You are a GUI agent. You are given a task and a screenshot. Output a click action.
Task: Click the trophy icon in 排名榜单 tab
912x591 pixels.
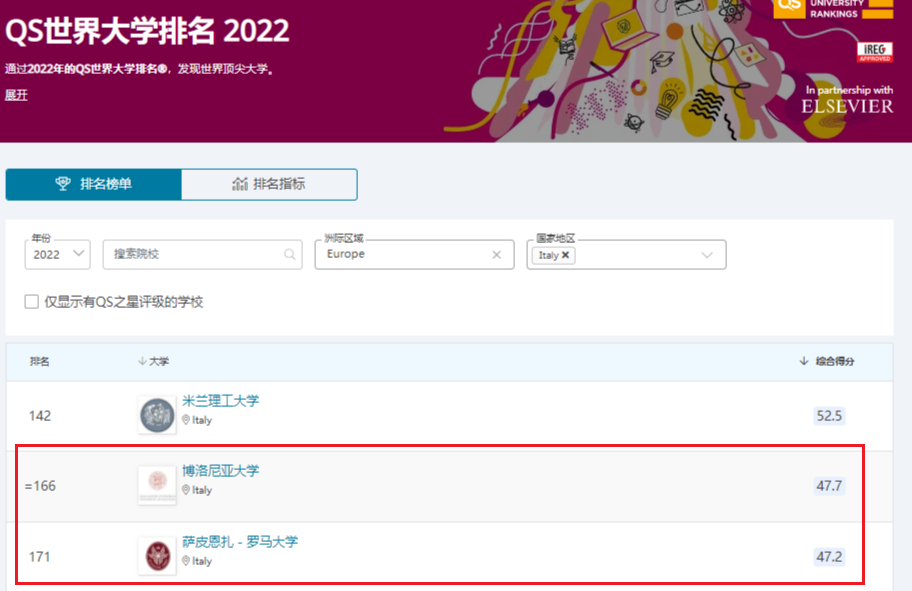63,184
